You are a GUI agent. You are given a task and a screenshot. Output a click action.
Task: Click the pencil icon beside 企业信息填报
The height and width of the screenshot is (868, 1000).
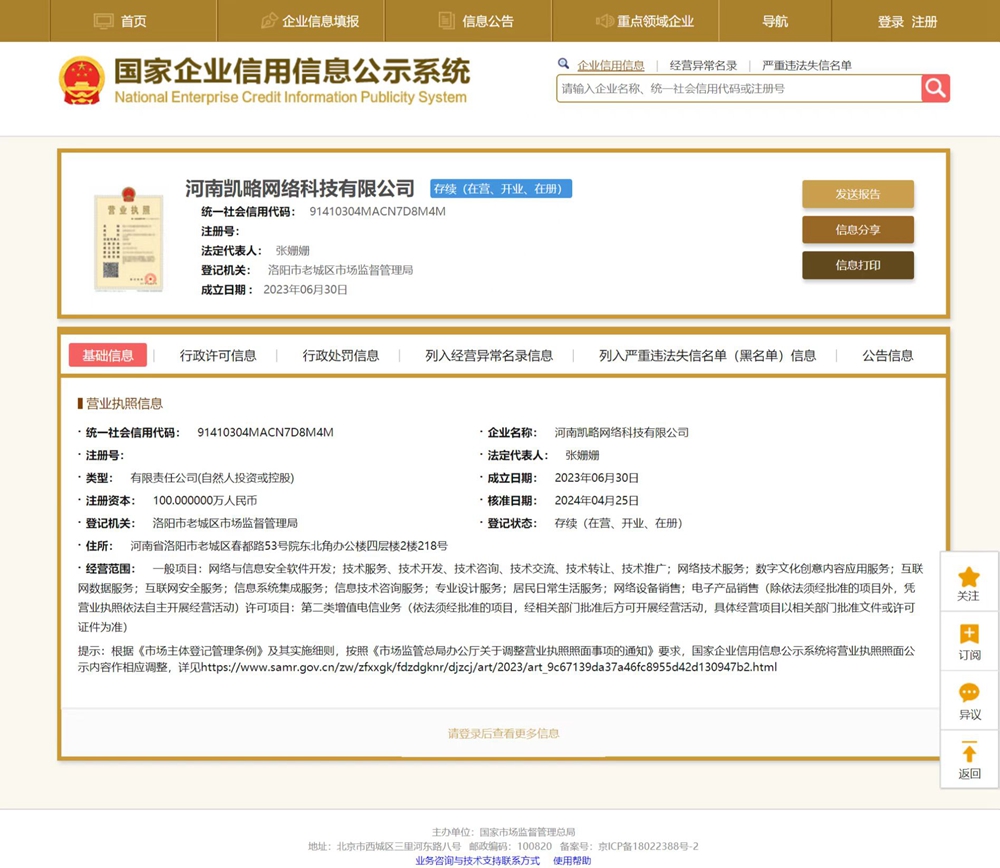click(270, 21)
